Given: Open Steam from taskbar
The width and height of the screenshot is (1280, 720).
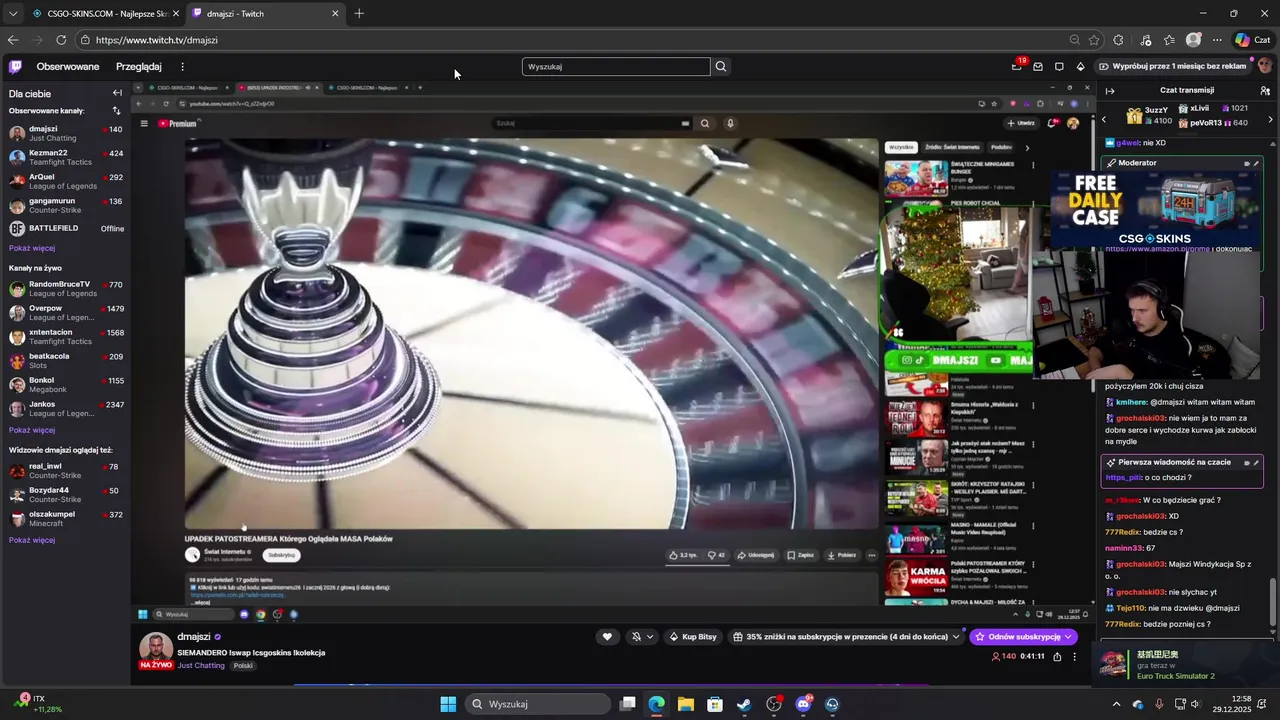Looking at the screenshot, I should pos(744,704).
